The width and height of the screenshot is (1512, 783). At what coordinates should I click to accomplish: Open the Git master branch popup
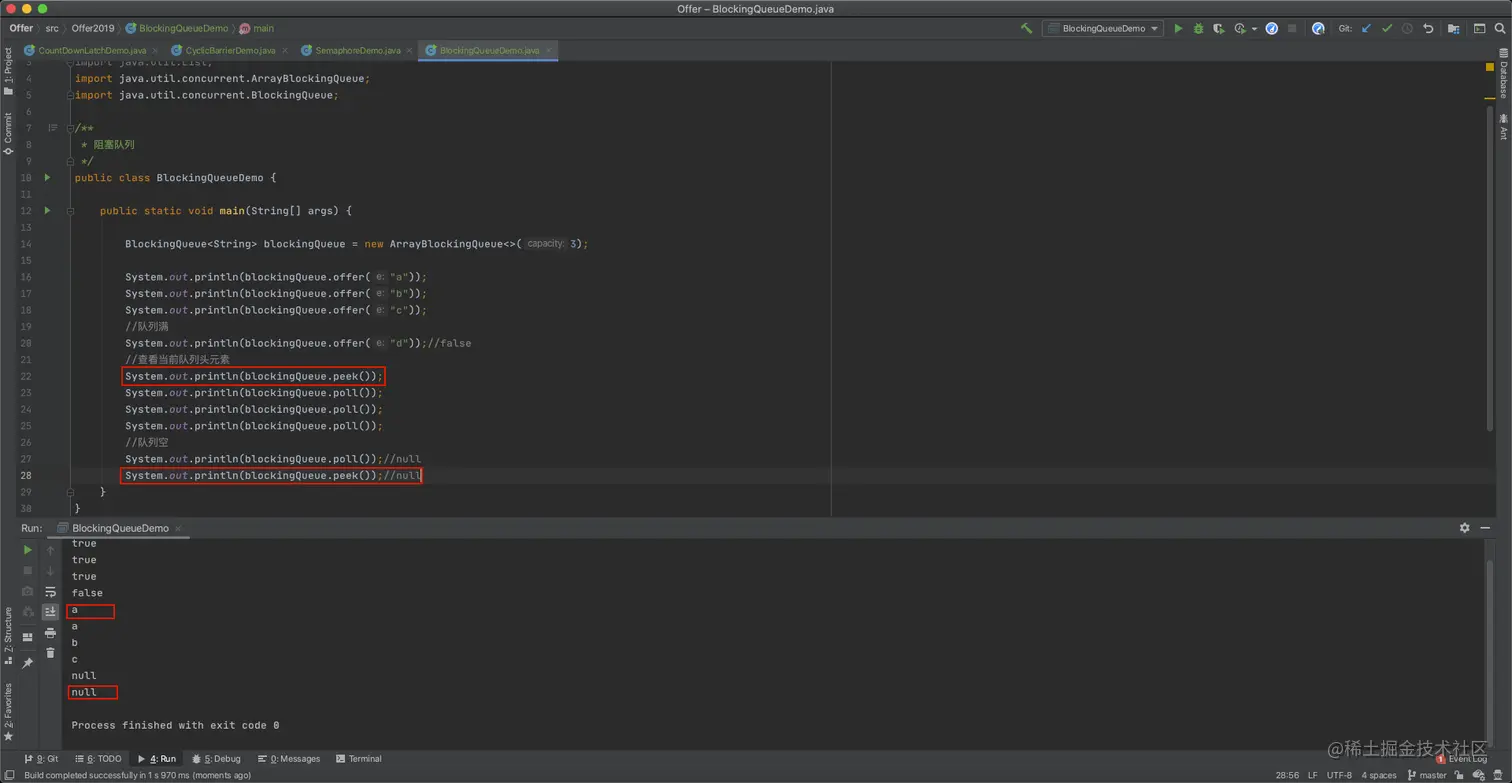(x=1427, y=775)
